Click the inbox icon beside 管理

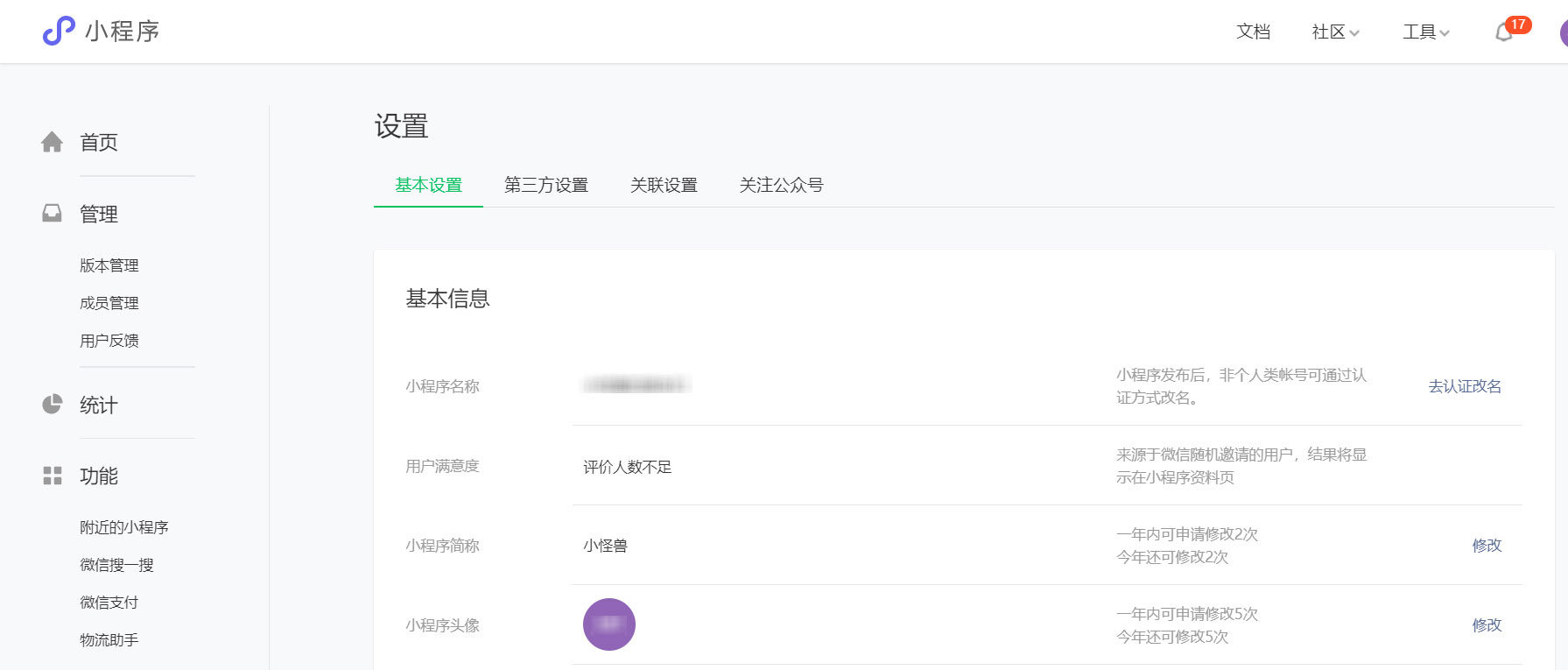53,214
